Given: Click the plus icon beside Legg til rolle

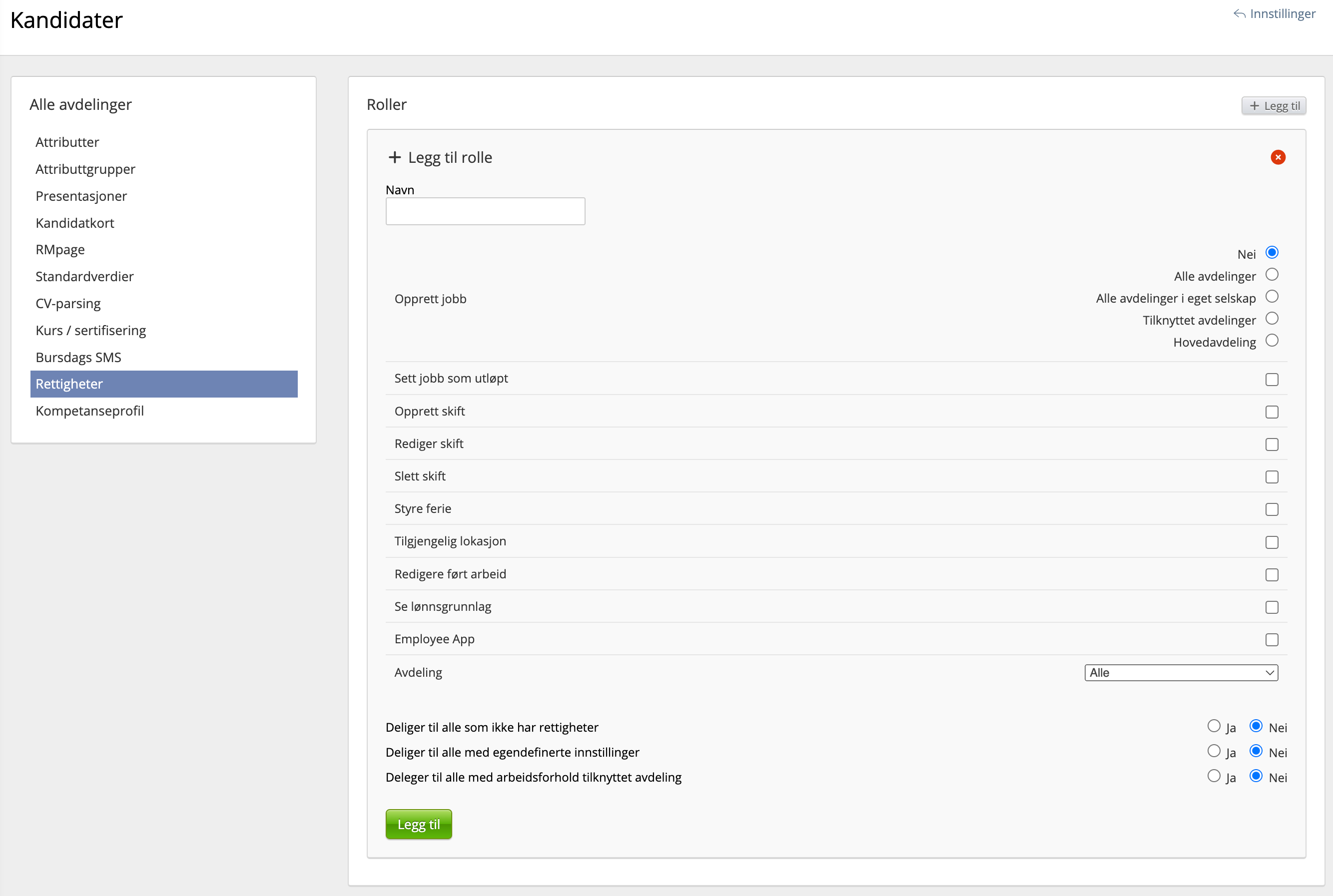Looking at the screenshot, I should click(x=394, y=157).
